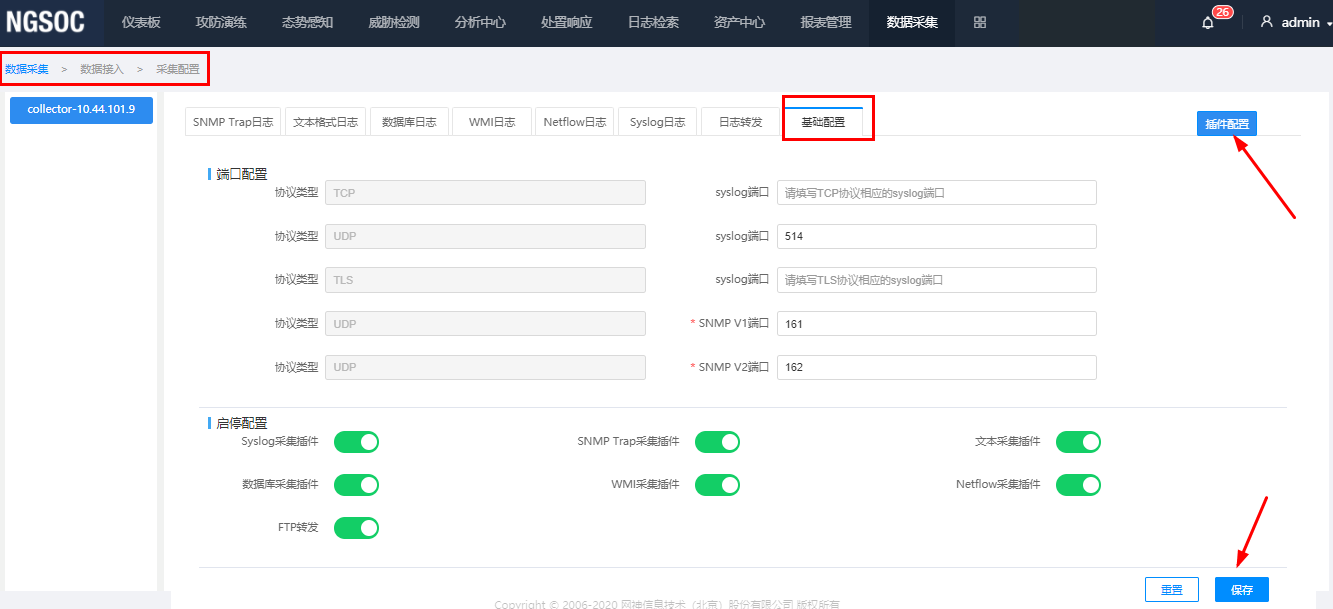Go to 资产中心 menu

(x=739, y=22)
